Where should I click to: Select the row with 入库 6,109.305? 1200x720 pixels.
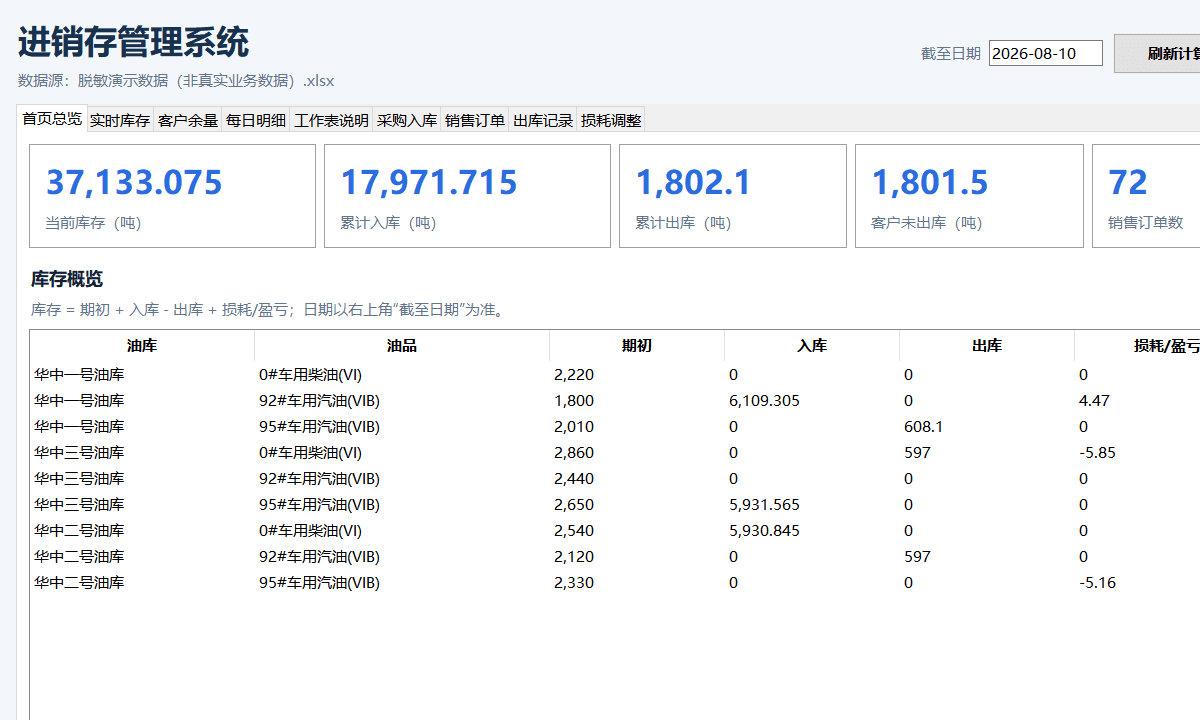pos(615,401)
